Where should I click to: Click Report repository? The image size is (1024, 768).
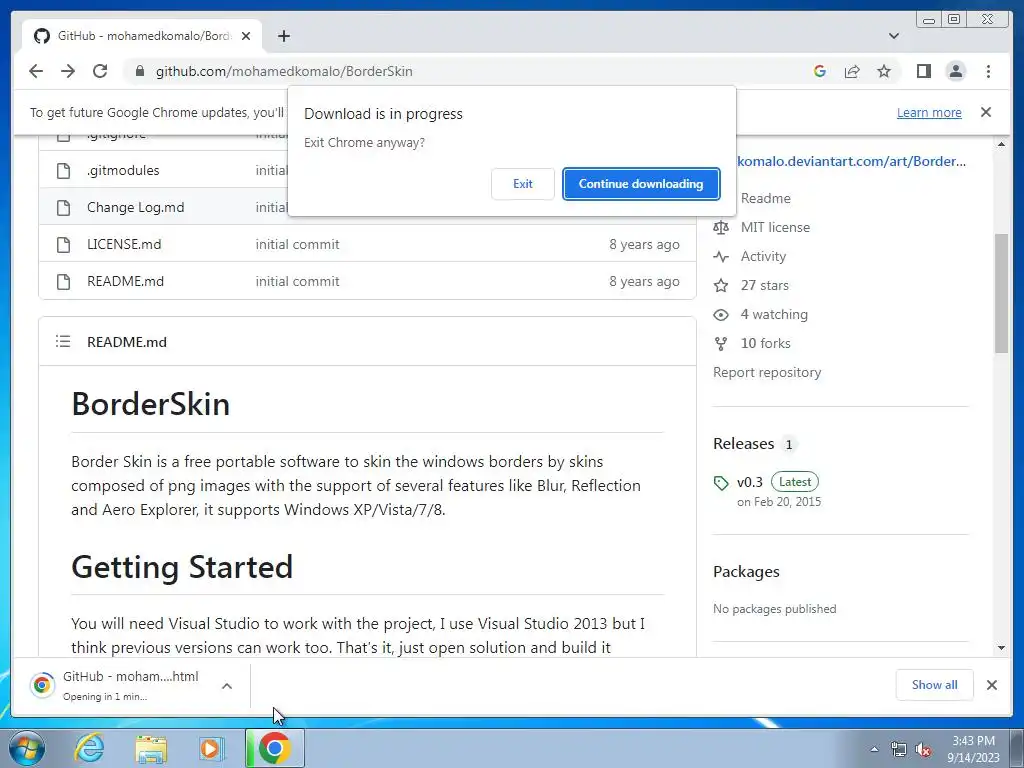click(x=767, y=372)
